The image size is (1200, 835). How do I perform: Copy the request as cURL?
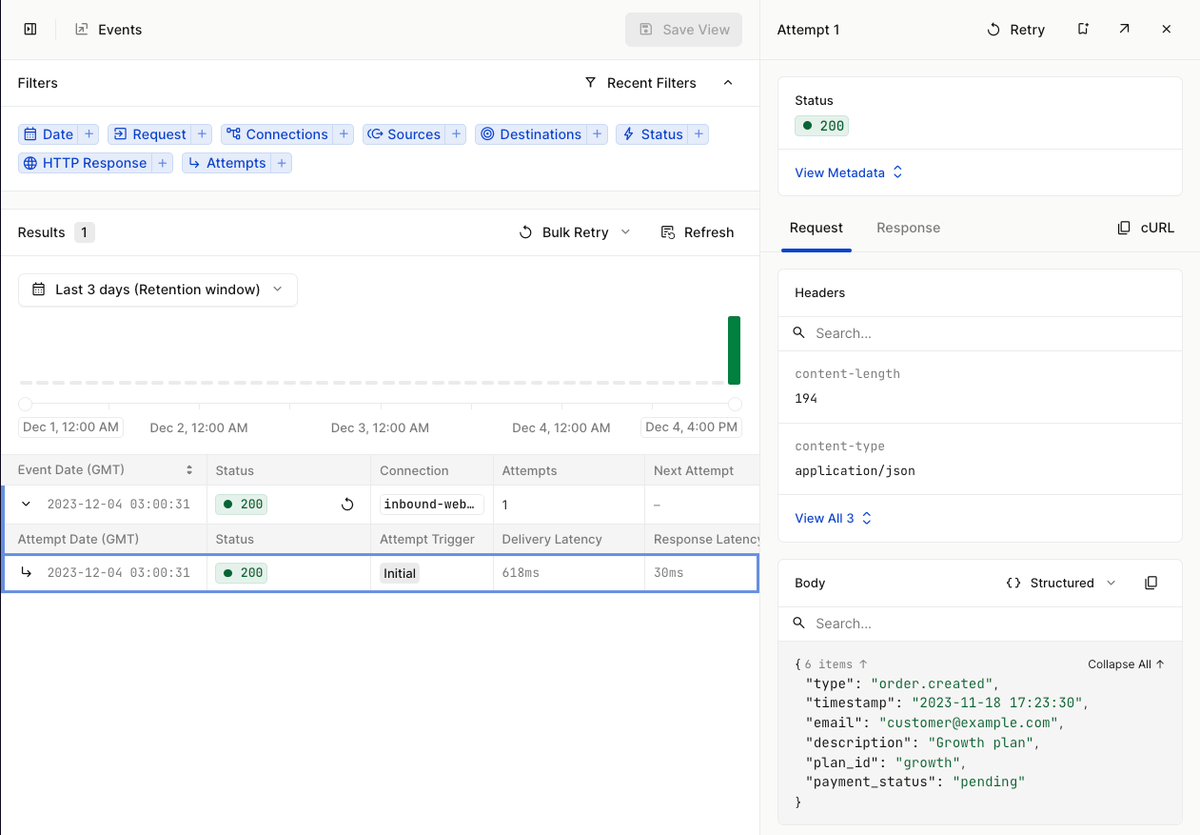coord(1145,227)
